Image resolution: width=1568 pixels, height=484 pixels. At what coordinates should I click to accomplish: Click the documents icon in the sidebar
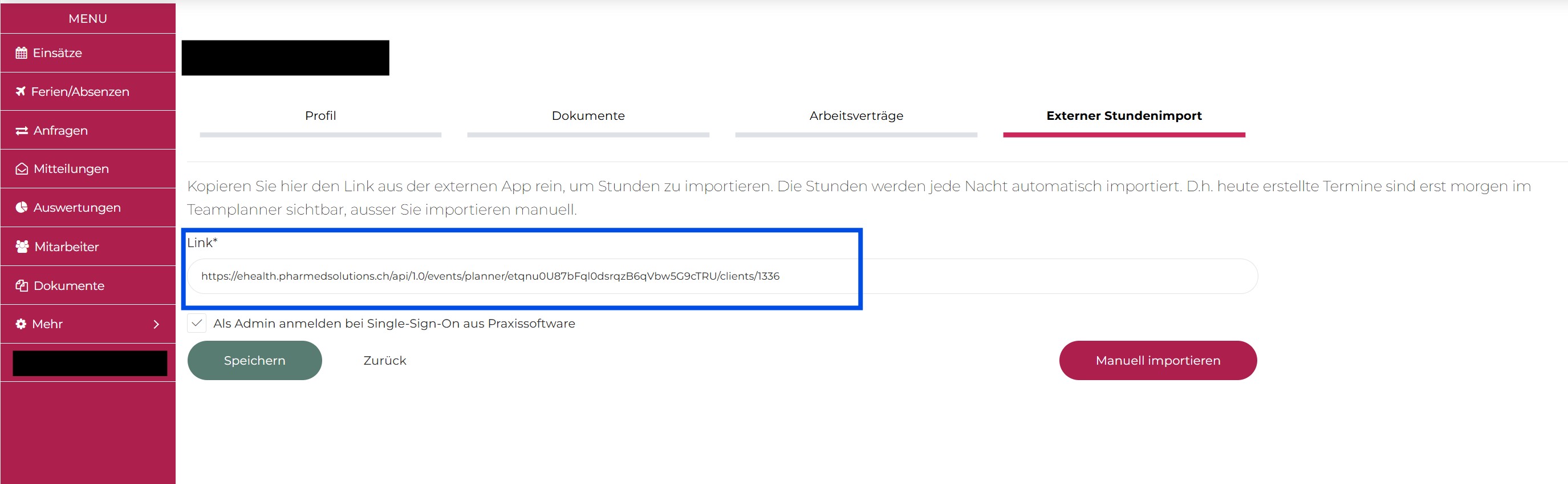click(x=22, y=285)
